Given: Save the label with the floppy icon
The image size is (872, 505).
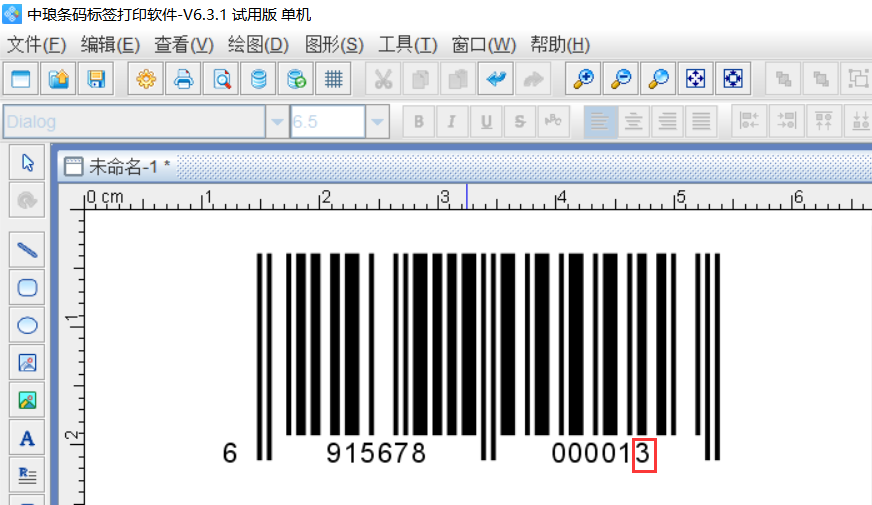Looking at the screenshot, I should (96, 79).
